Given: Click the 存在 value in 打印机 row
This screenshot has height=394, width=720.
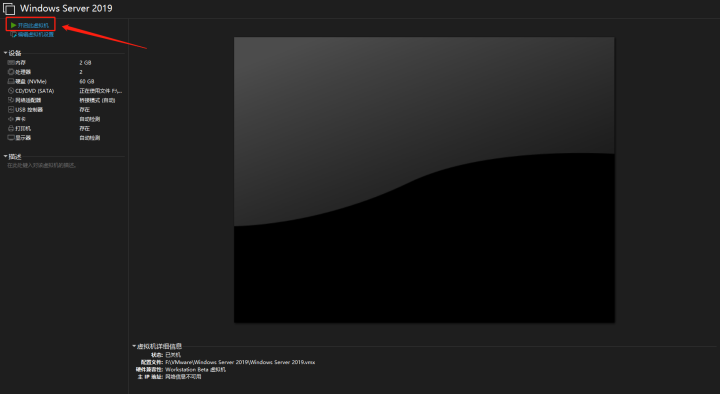Looking at the screenshot, I should tap(84, 129).
